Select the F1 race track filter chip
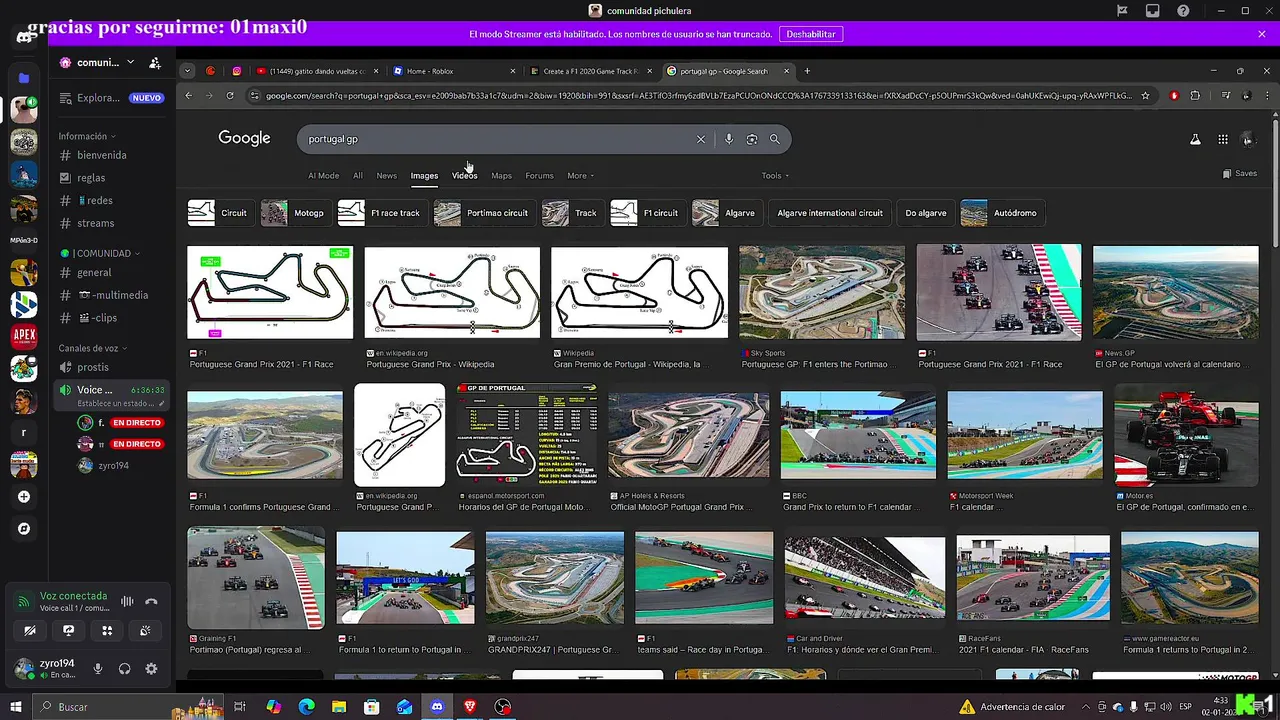 coord(381,213)
